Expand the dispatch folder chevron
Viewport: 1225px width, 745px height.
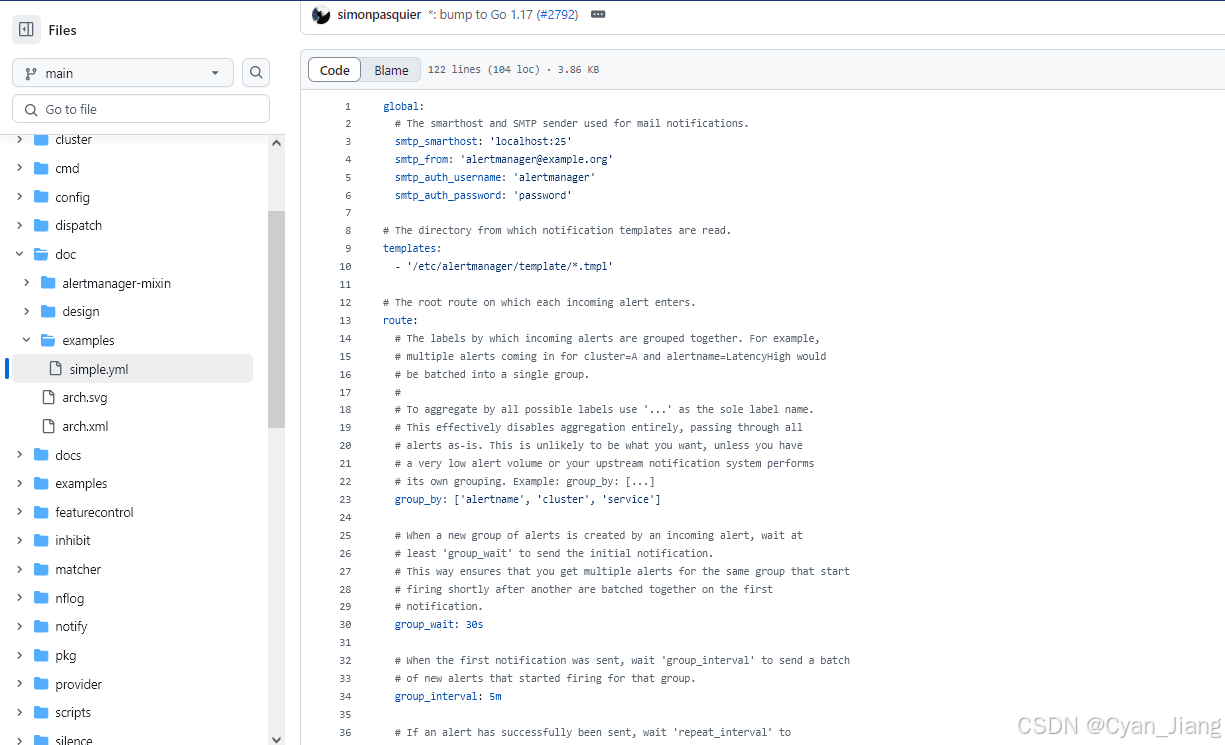click(x=19, y=225)
